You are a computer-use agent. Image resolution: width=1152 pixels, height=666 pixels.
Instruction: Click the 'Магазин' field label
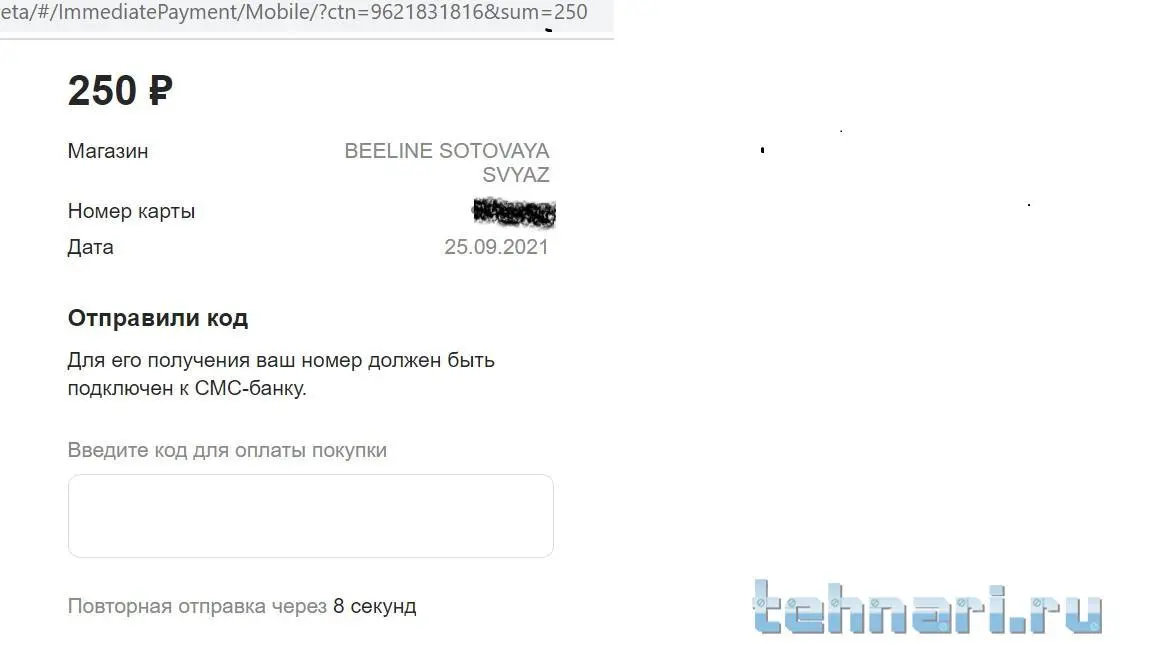pos(108,151)
